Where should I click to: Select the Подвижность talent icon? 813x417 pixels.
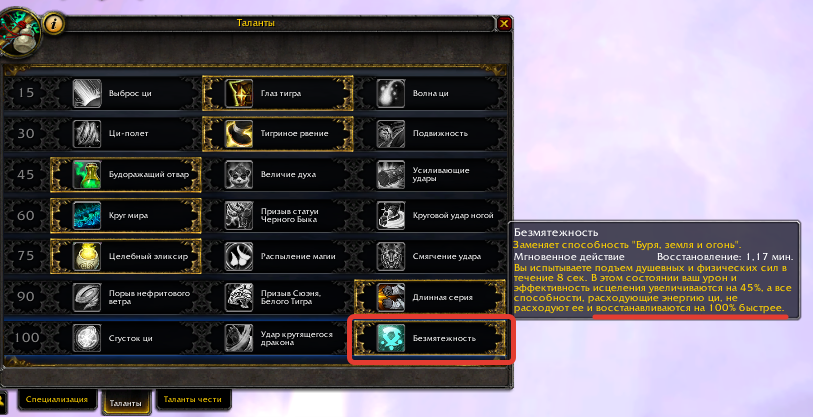(390, 134)
